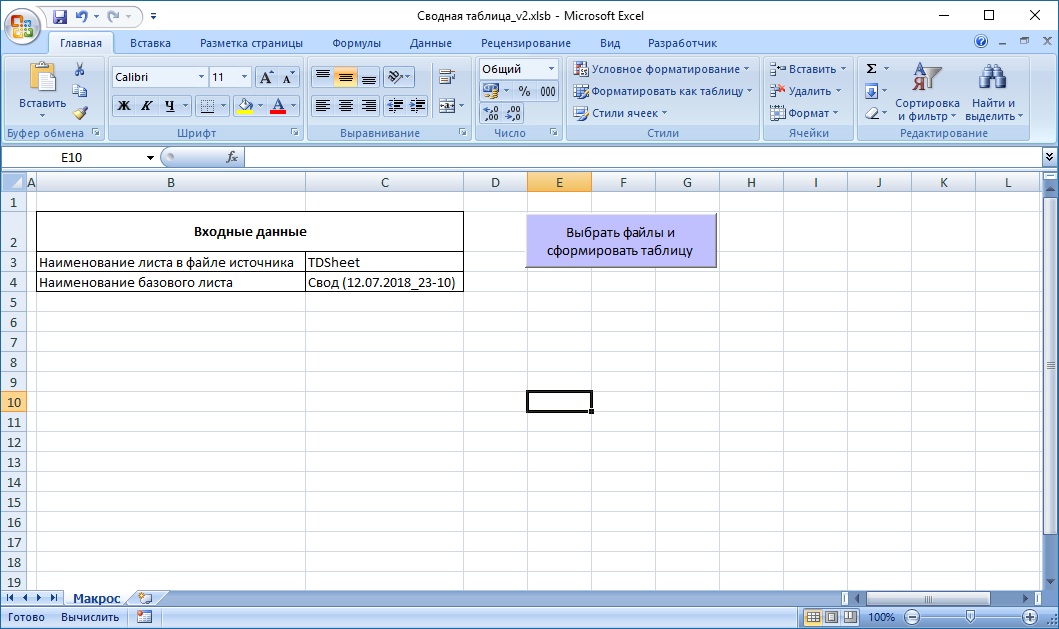Open Условное форматирование menu
The height and width of the screenshot is (629, 1059).
(661, 69)
